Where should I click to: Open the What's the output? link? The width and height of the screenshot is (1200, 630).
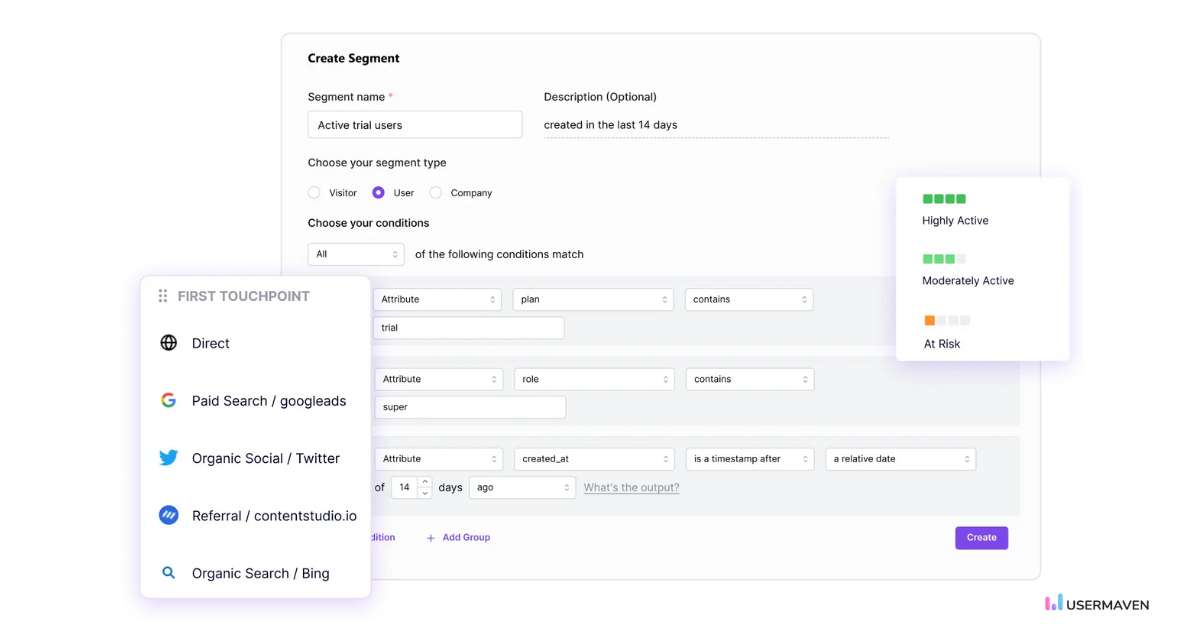pos(631,488)
